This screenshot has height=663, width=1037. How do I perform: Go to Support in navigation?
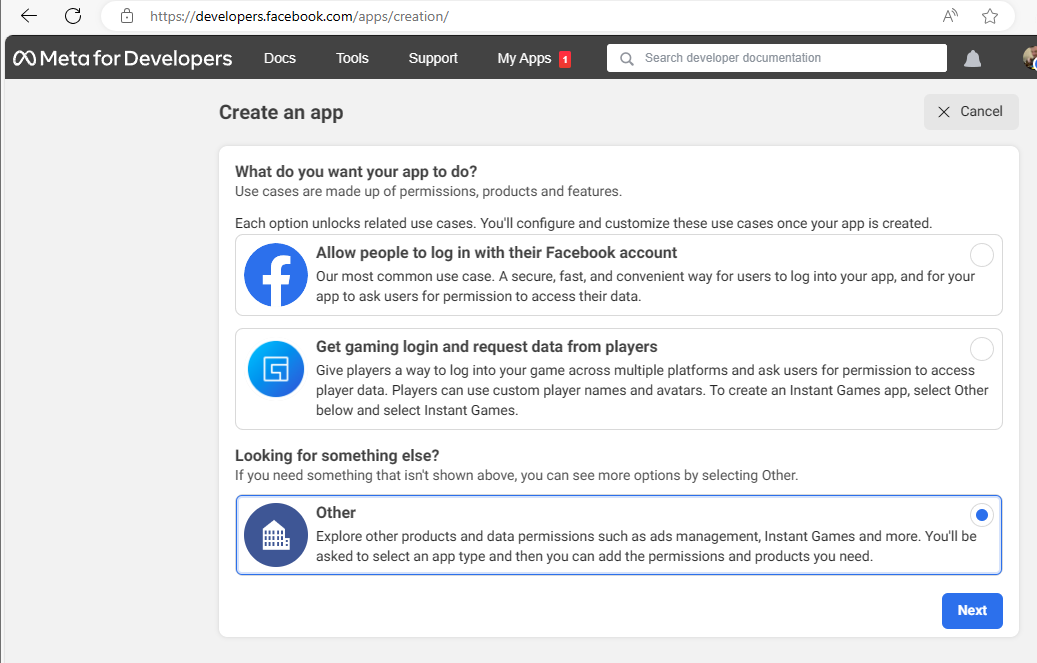[x=433, y=58]
